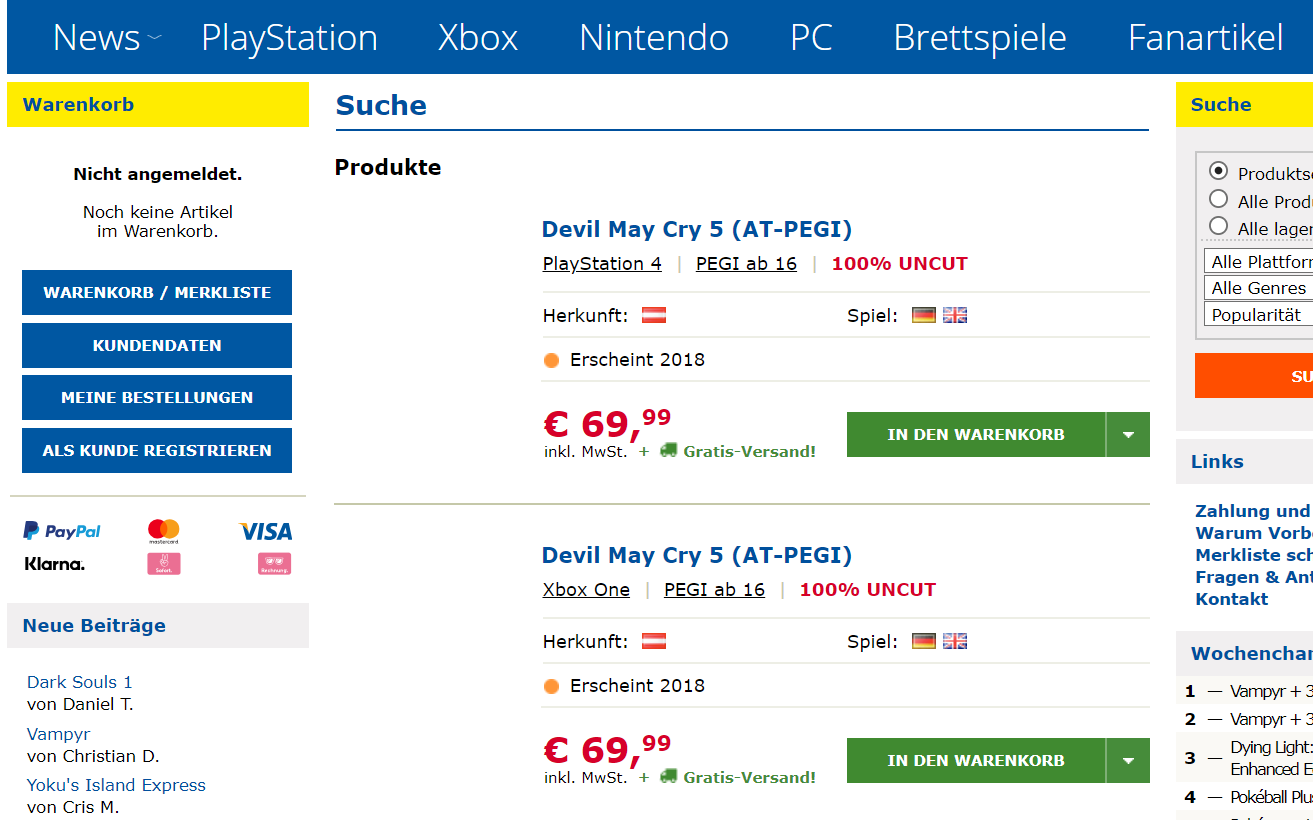Click 'Als Kunde registrieren' button
The image size is (1313, 820).
click(x=157, y=451)
